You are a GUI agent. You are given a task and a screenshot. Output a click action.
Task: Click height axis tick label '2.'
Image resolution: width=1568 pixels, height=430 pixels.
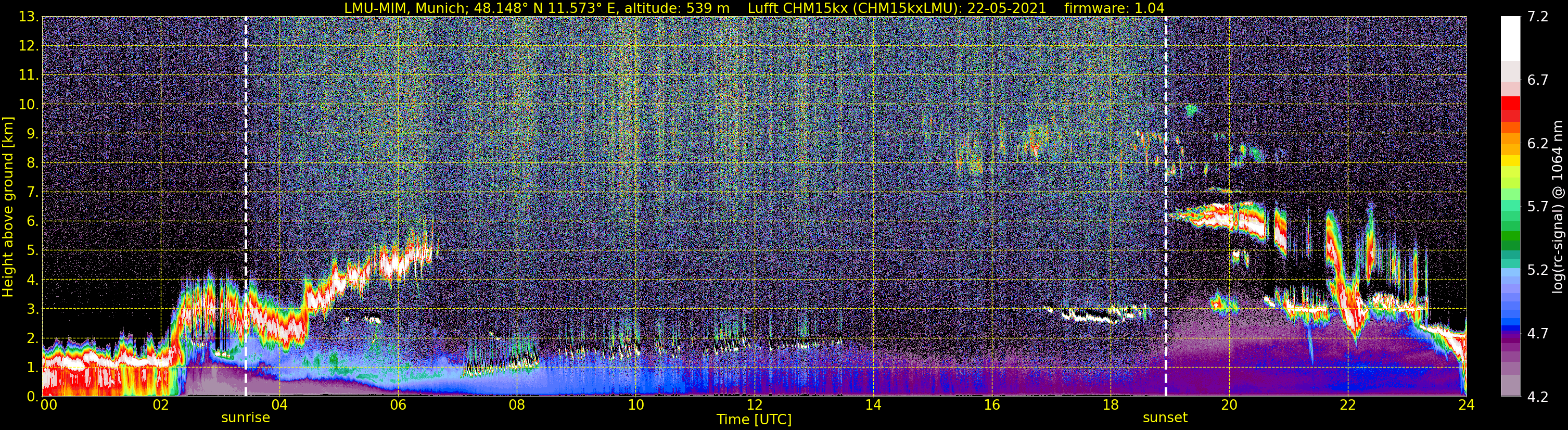32,339
